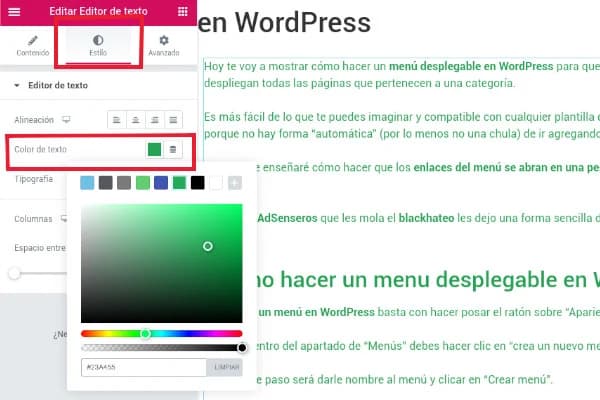Click the LIMPIAR button
The image size is (600, 400).
pos(225,367)
